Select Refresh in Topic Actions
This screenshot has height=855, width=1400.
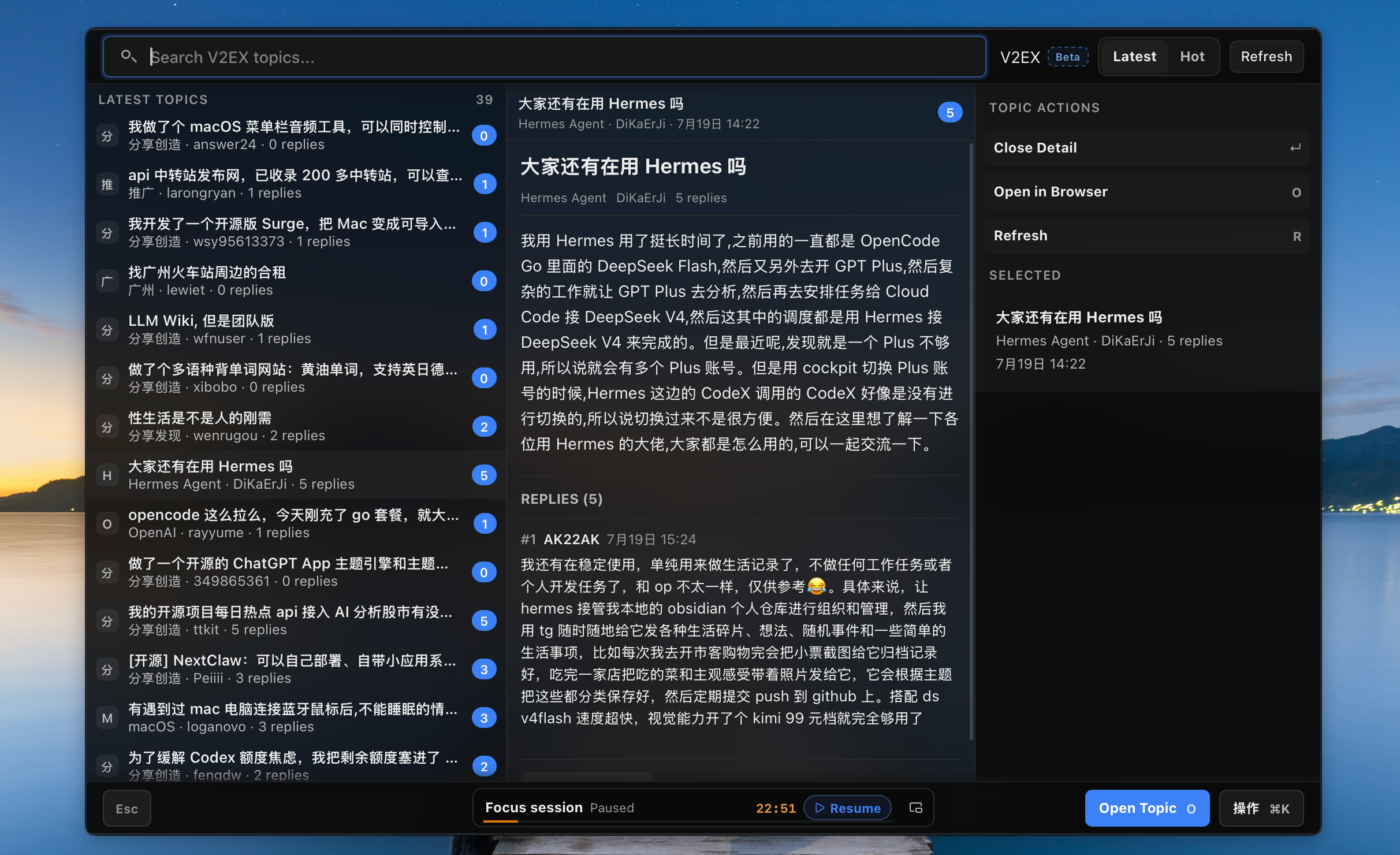pyautogui.click(x=1148, y=236)
